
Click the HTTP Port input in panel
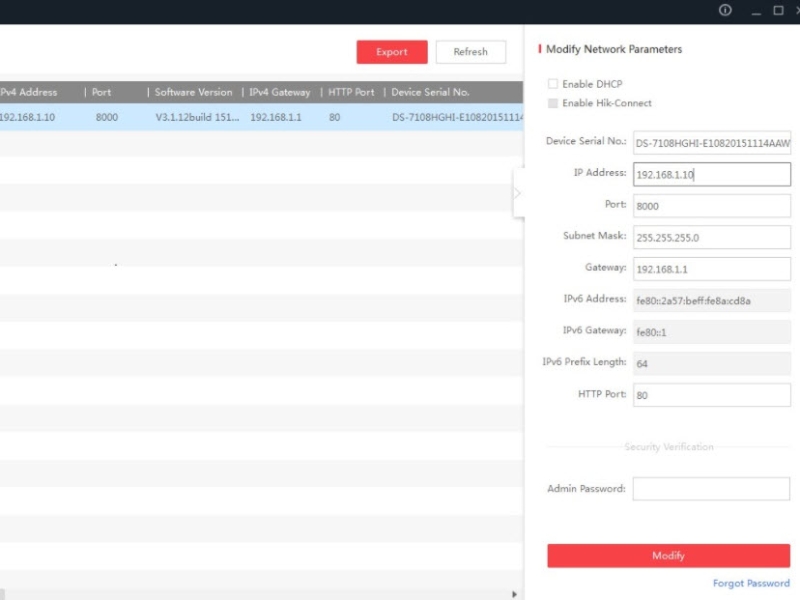(x=711, y=395)
